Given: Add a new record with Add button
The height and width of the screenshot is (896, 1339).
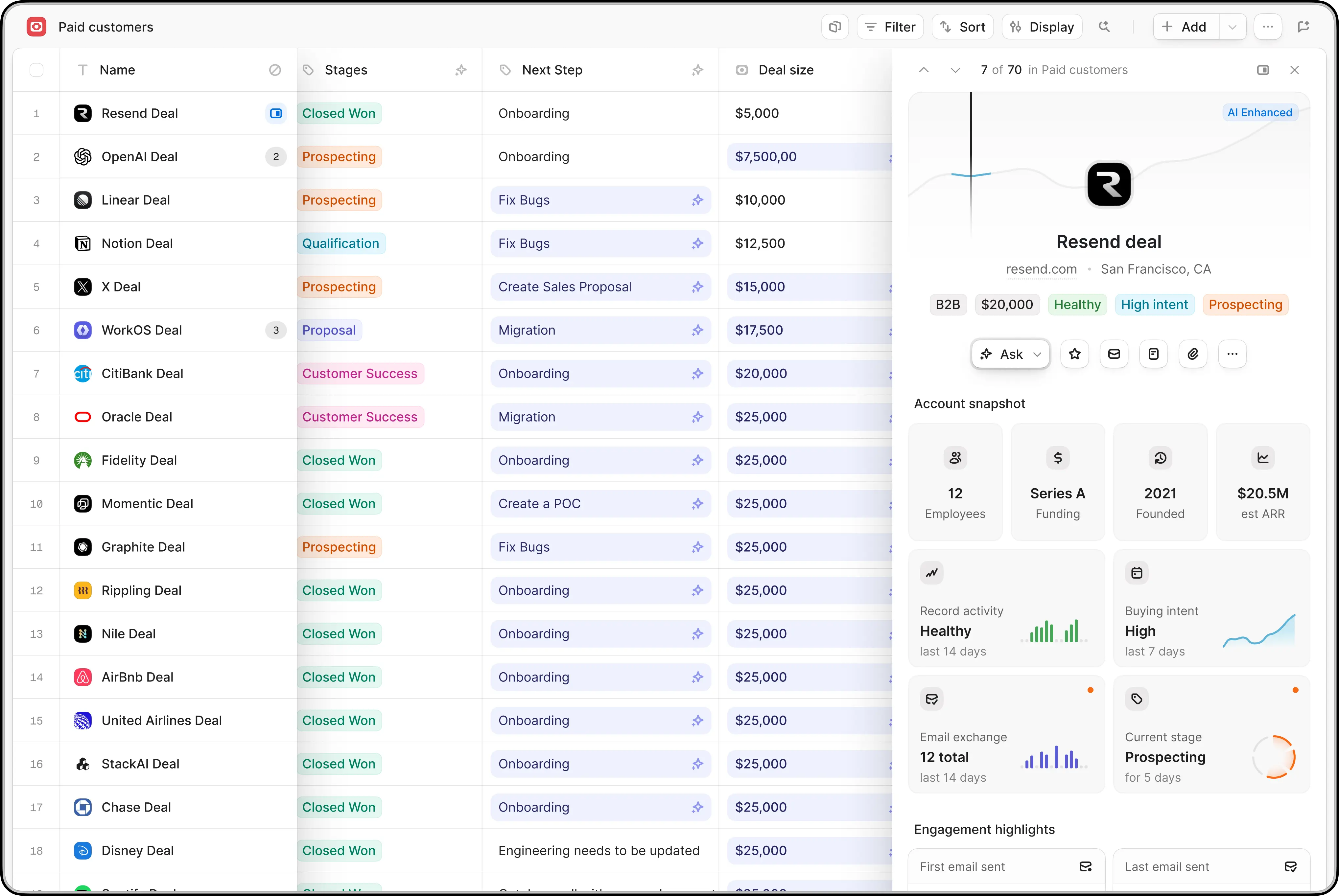Looking at the screenshot, I should click(x=1186, y=27).
